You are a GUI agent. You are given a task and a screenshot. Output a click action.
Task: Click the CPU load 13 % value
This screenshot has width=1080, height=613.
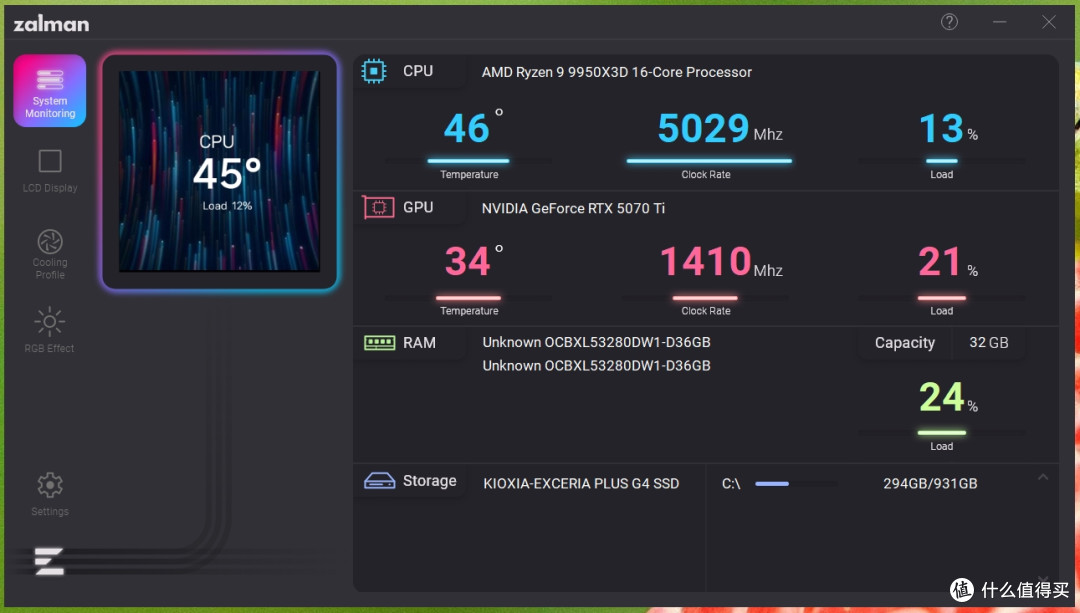pos(948,128)
